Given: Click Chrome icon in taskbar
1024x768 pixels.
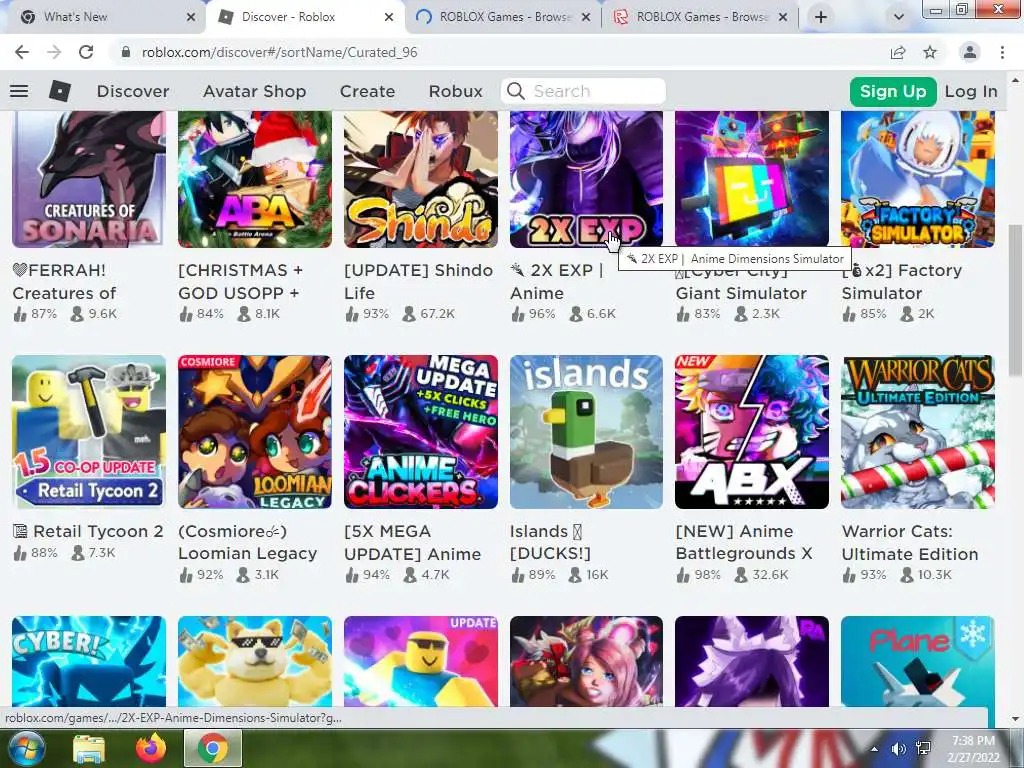Looking at the screenshot, I should (213, 749).
